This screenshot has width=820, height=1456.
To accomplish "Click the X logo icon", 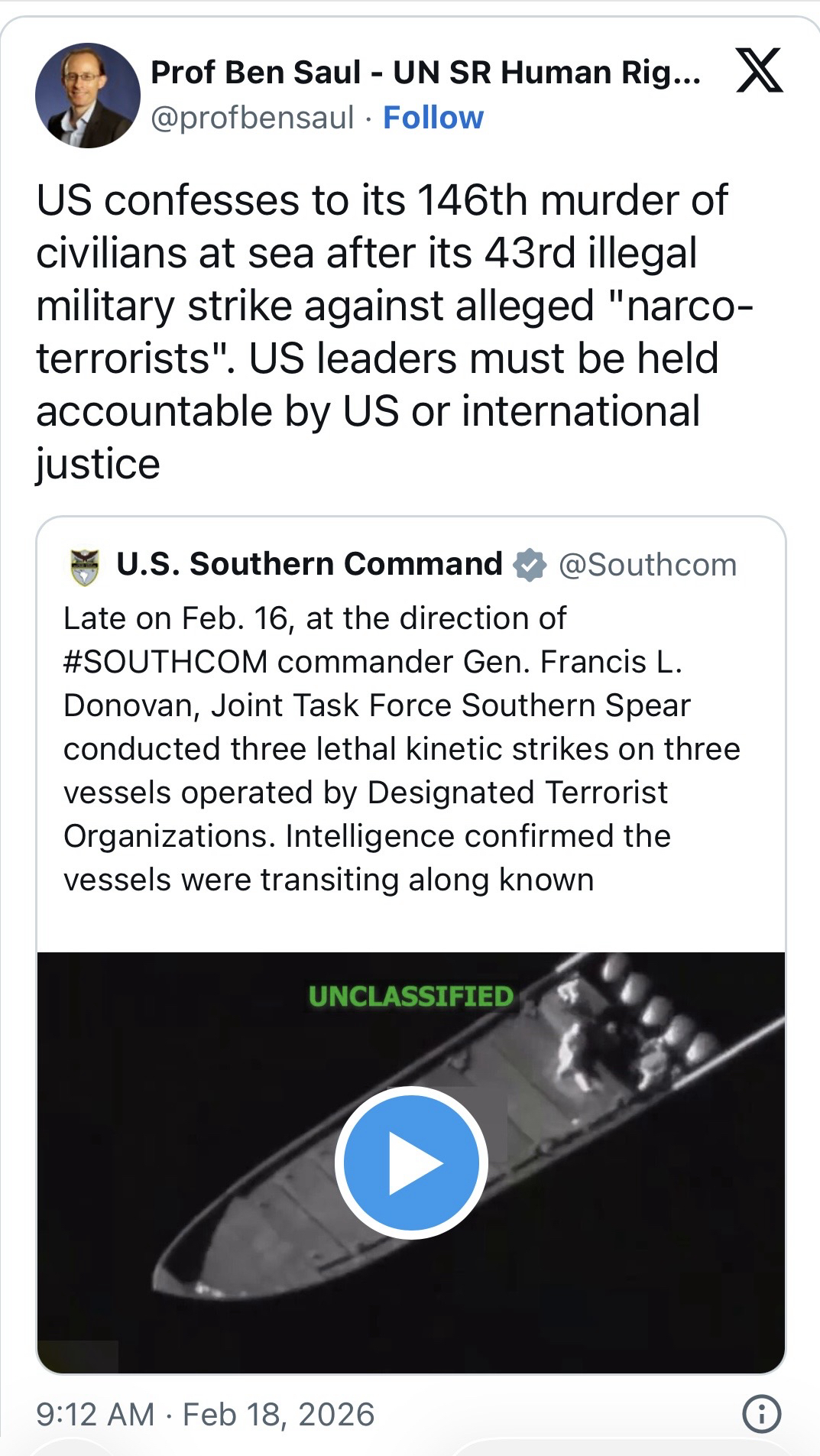I will pyautogui.click(x=759, y=71).
